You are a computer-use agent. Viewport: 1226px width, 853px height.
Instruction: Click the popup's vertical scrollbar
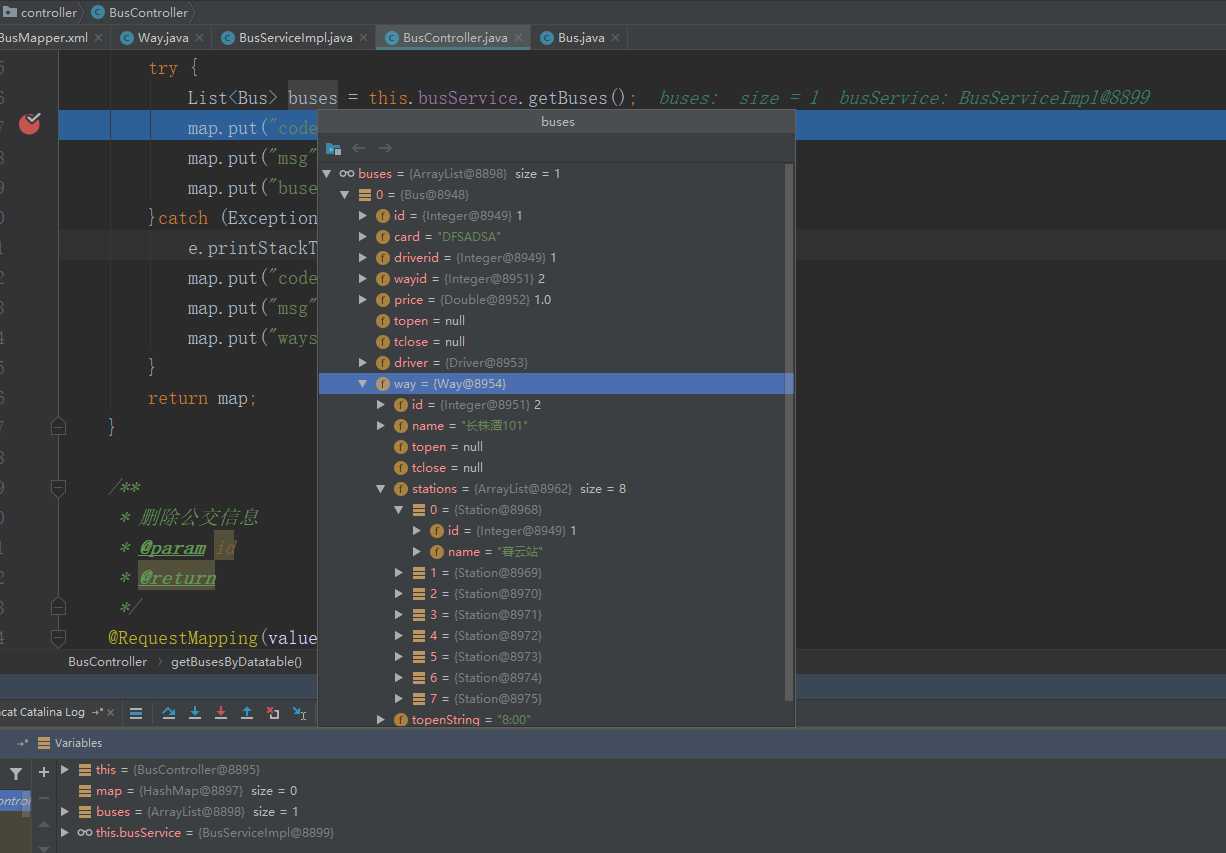click(x=789, y=432)
